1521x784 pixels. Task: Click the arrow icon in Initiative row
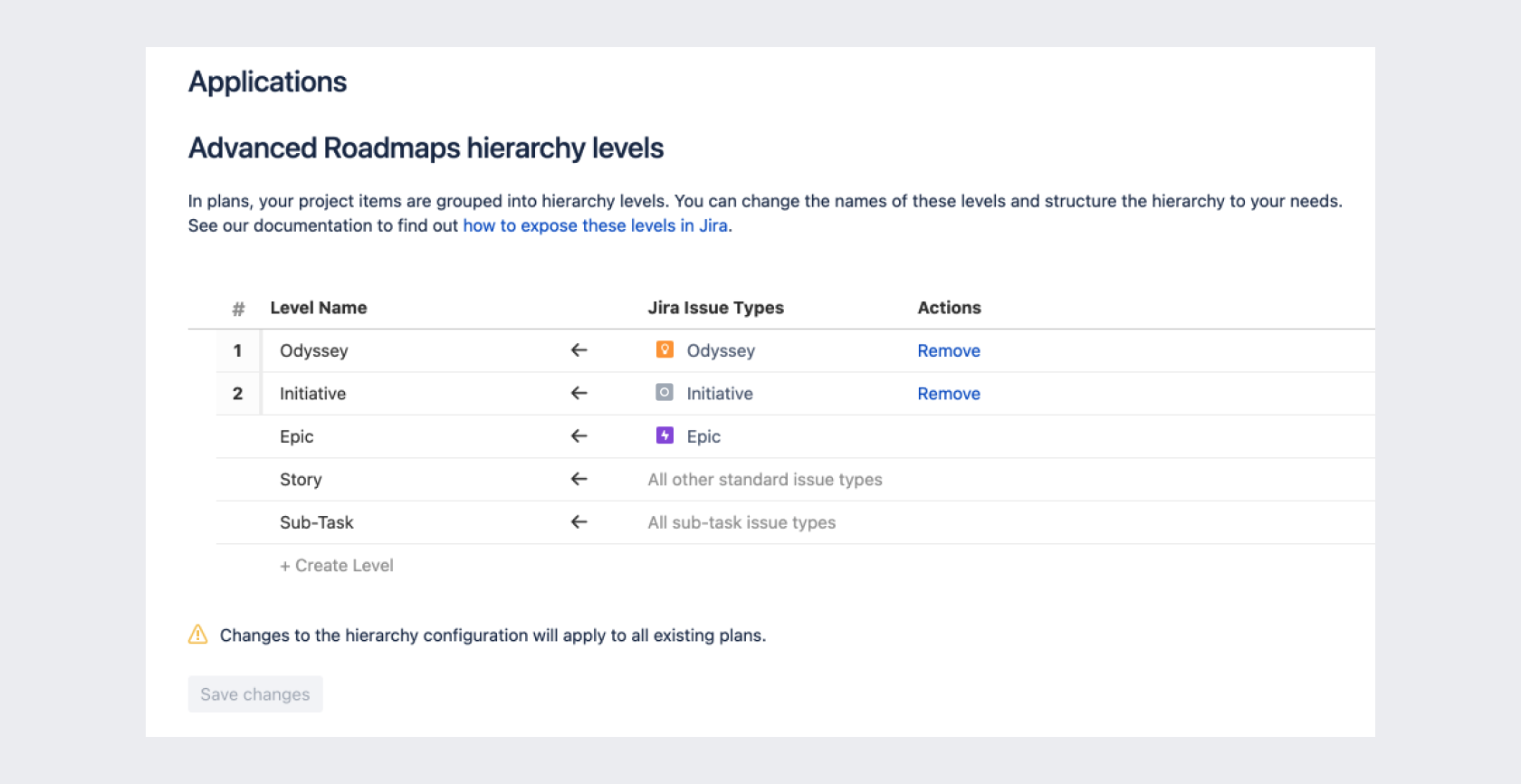[579, 393]
